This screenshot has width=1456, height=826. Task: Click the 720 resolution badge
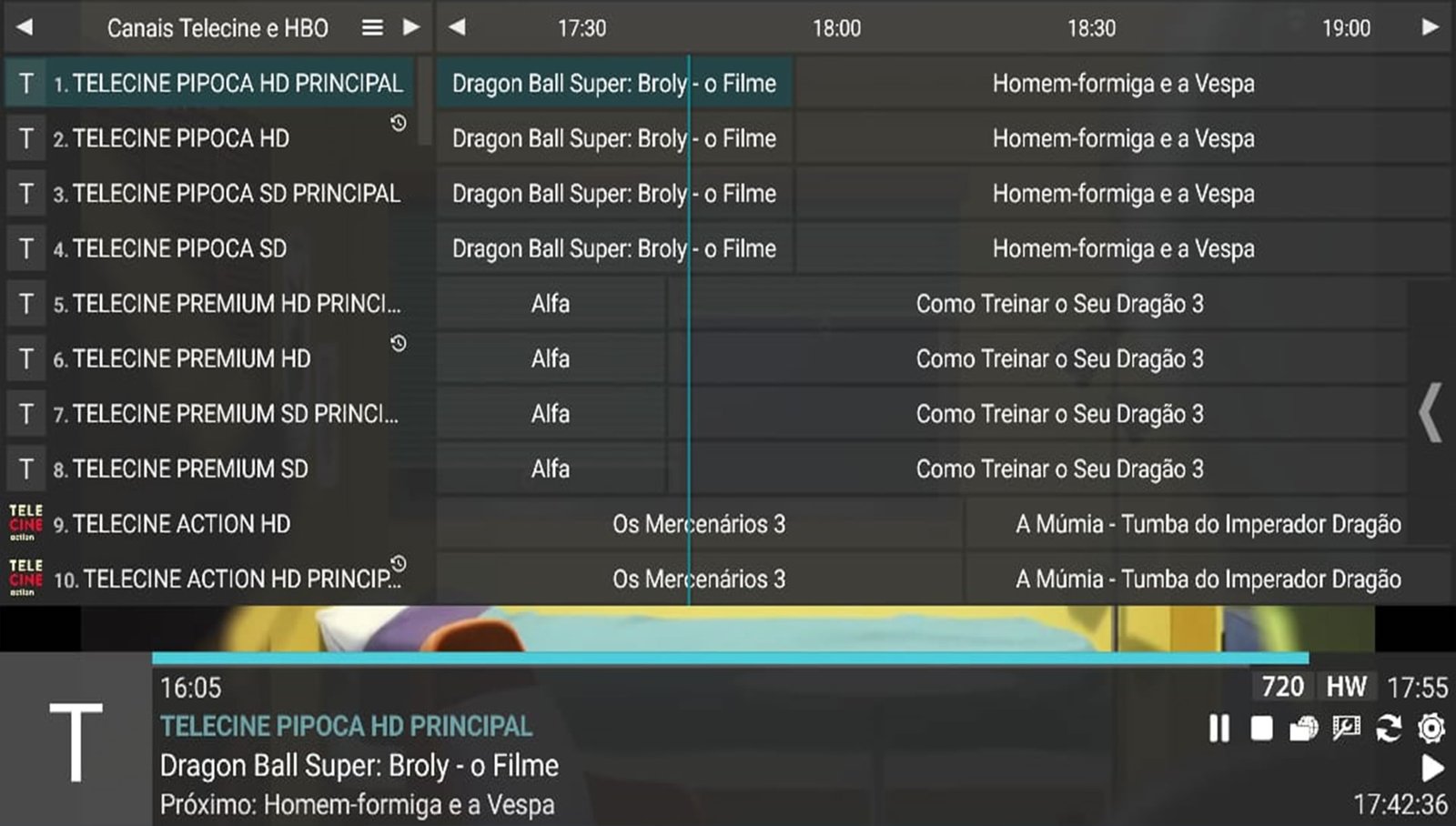tap(1283, 687)
